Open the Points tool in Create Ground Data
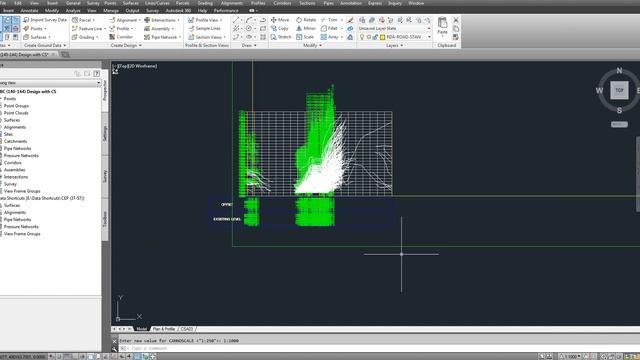Viewport: 640px width, 360px height. point(35,29)
